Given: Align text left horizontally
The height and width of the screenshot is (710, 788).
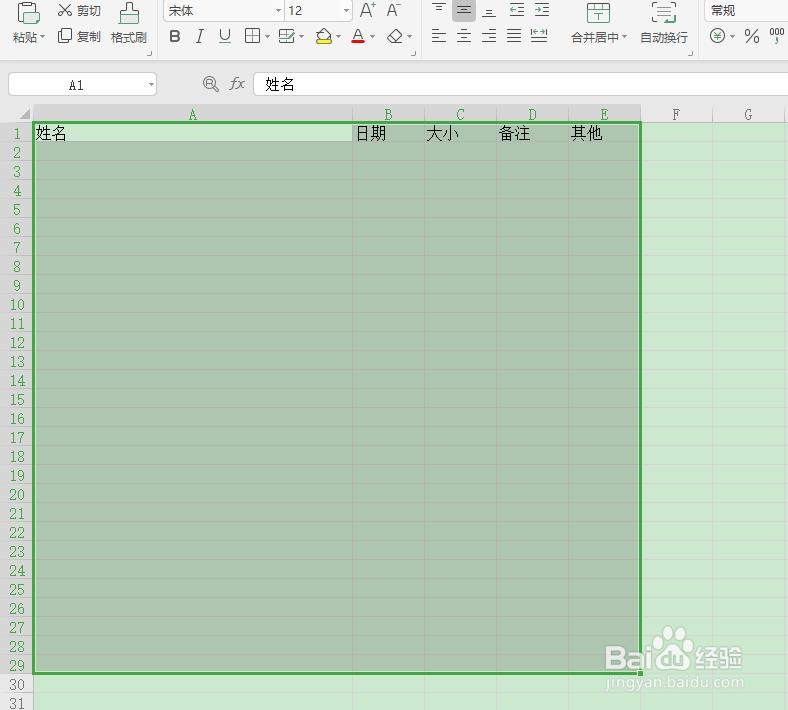Looking at the screenshot, I should [x=439, y=36].
